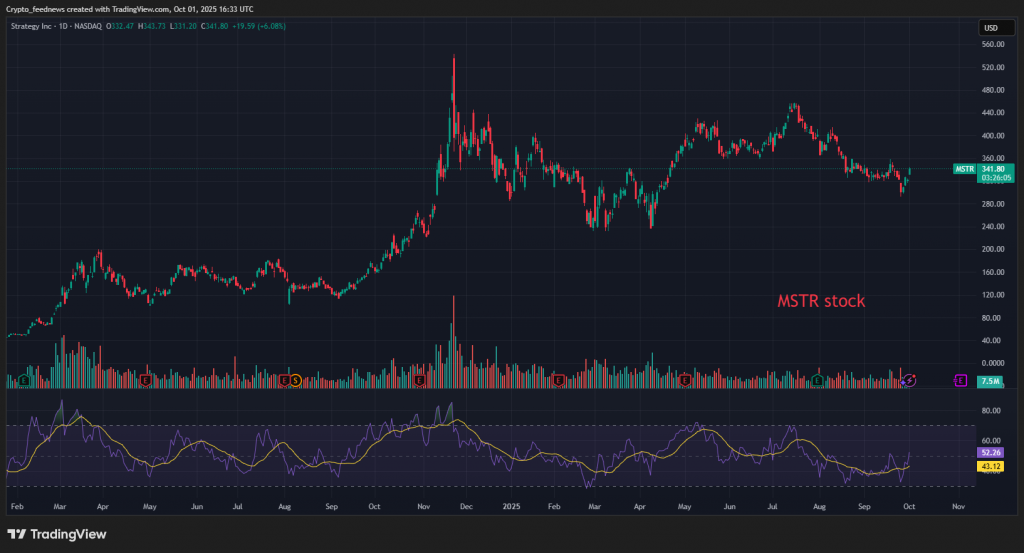
Task: Open the lightning-bolt news event icon
Action: 909,381
